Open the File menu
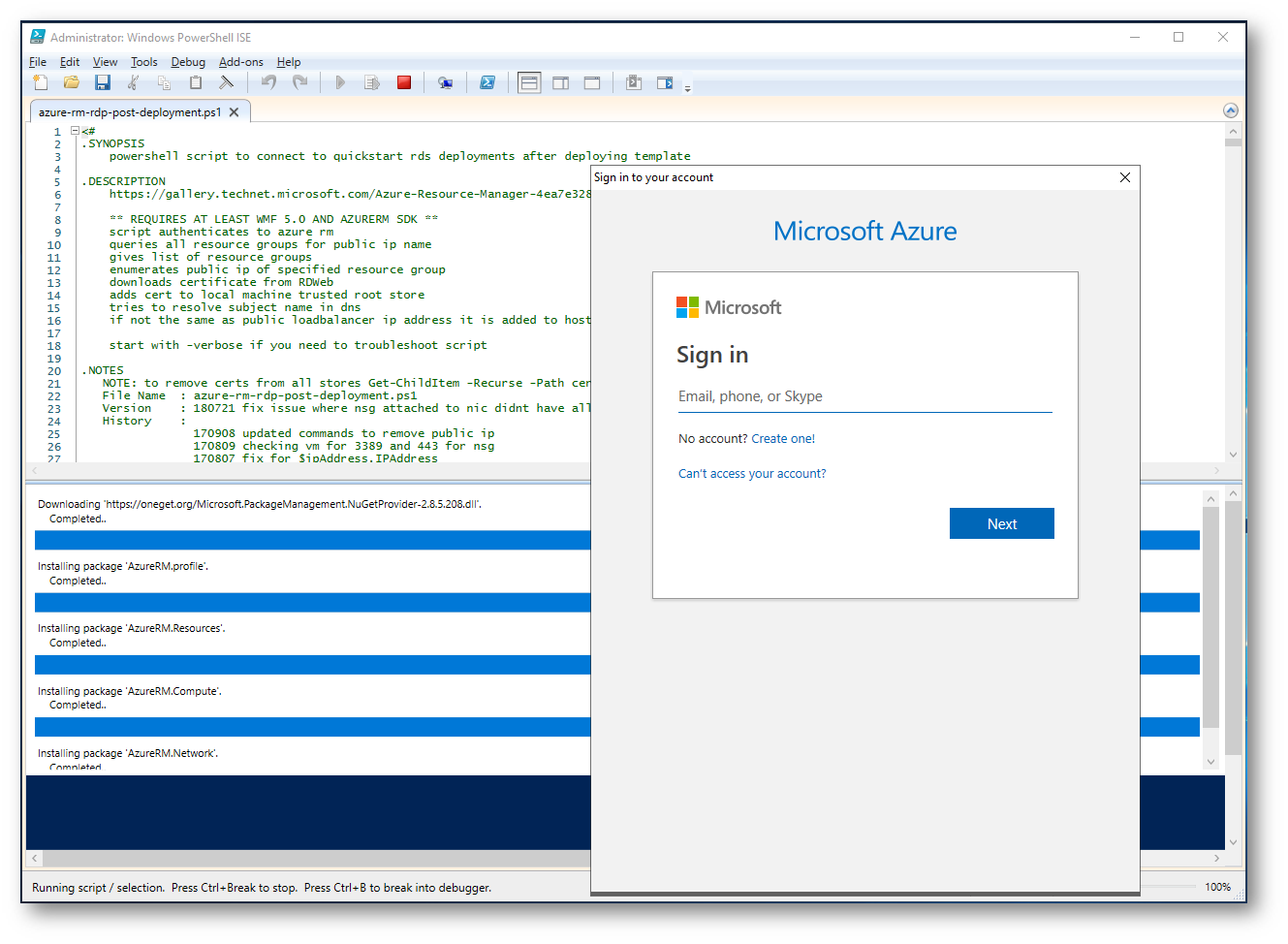The image size is (1288, 944). tap(38, 62)
